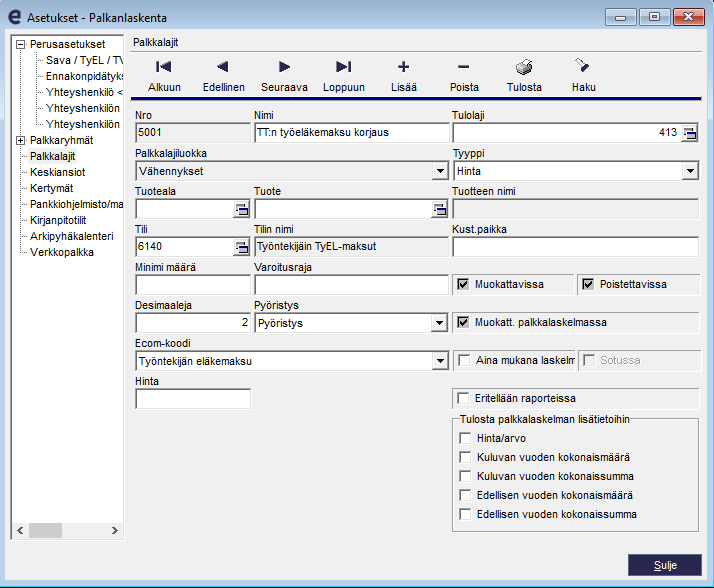Open Verkkopalkka in the settings tree
This screenshot has width=714, height=588.
61,252
